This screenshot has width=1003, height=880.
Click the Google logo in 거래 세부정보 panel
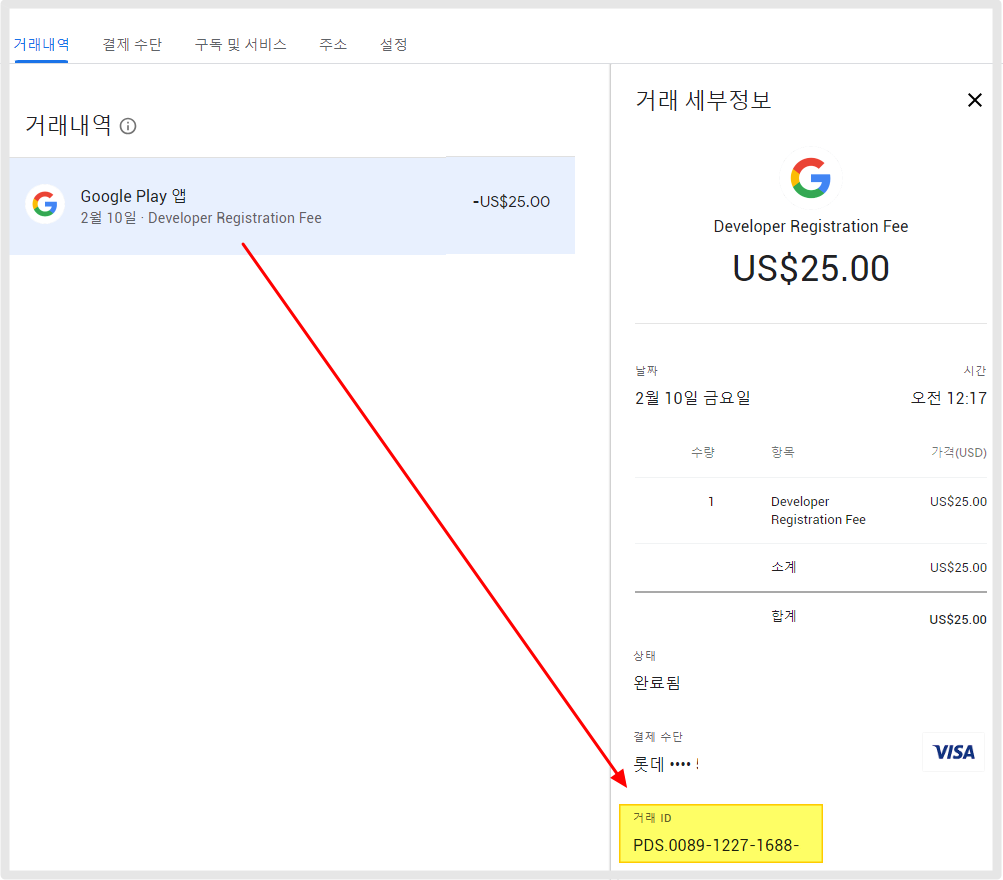[810, 178]
